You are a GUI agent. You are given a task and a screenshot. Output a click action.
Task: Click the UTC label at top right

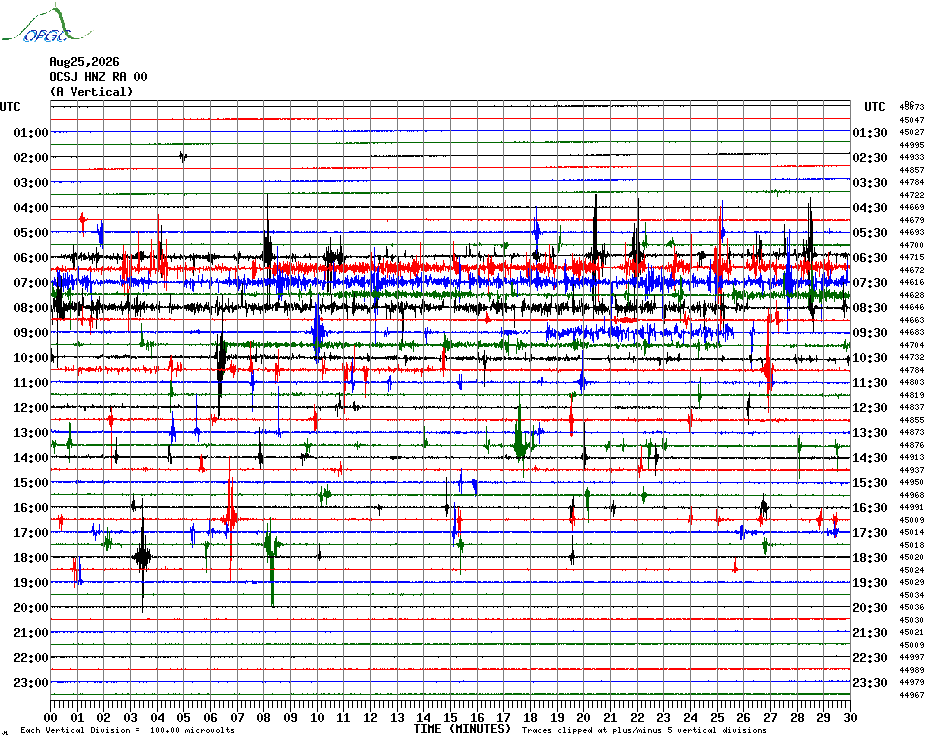[x=875, y=107]
